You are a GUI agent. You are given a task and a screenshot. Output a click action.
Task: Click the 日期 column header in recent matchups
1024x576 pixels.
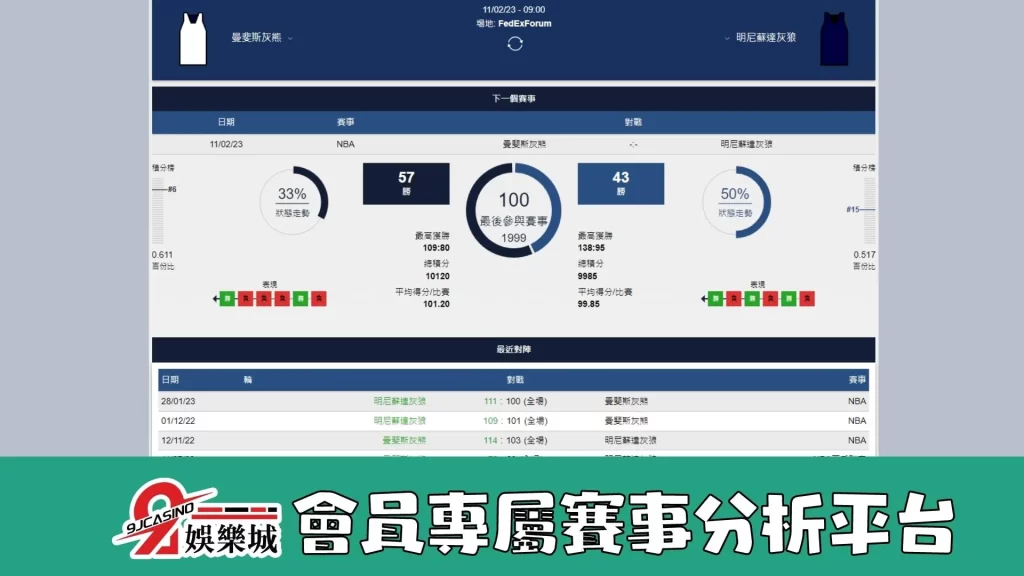(170, 379)
